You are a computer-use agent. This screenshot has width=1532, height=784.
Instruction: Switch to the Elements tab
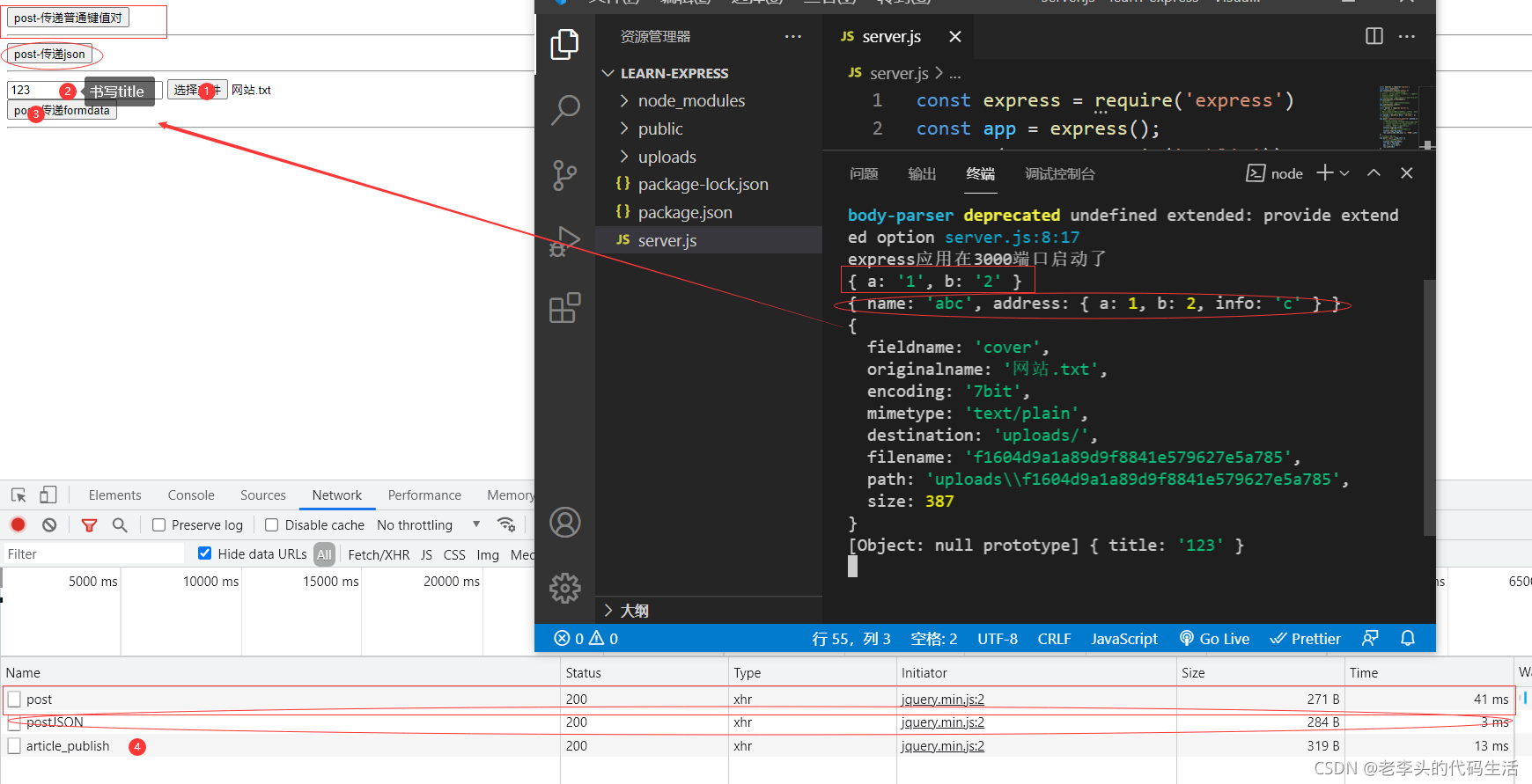tap(114, 495)
